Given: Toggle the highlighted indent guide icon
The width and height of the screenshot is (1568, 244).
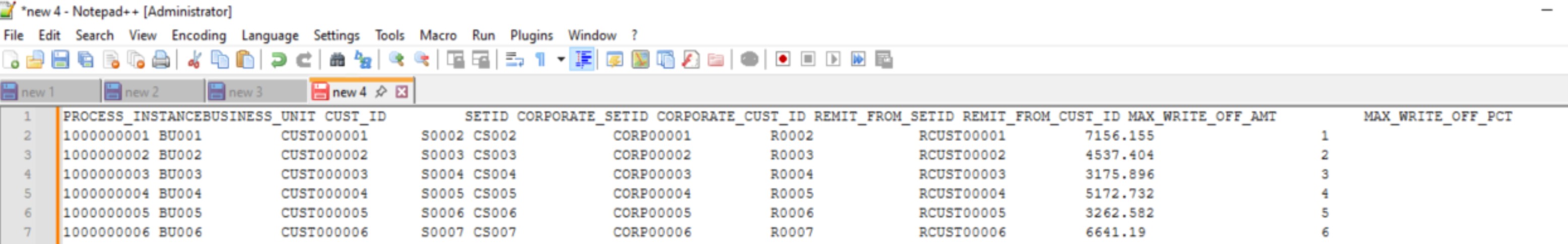Looking at the screenshot, I should coord(582,59).
